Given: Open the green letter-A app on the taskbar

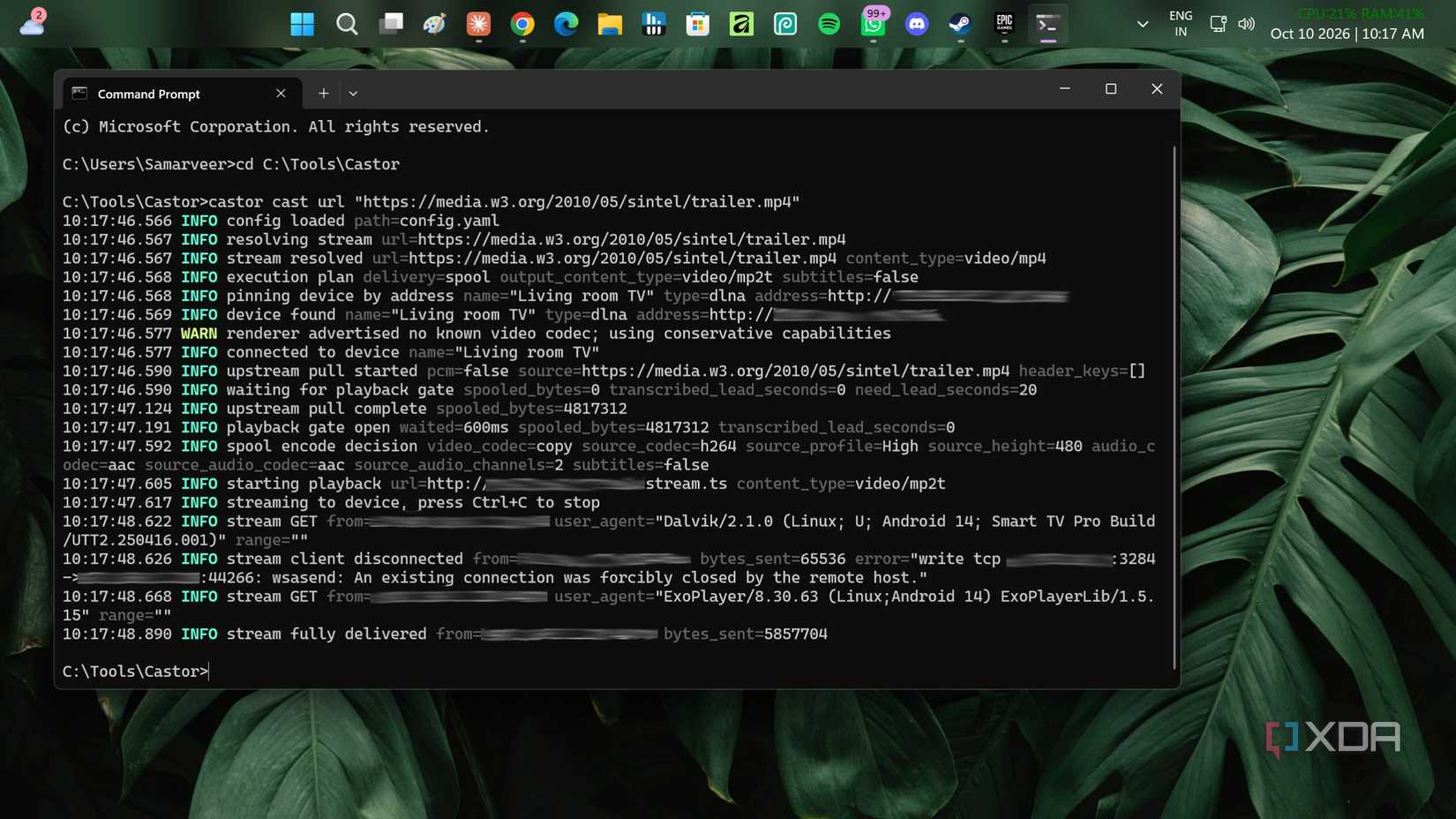Looking at the screenshot, I should point(741,25).
